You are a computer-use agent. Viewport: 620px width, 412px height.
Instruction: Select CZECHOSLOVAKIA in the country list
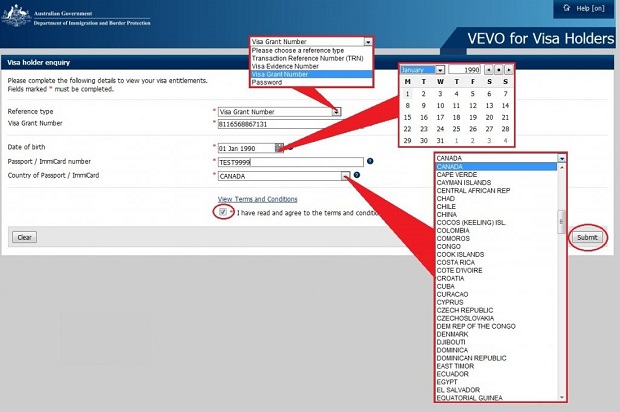pos(497,318)
